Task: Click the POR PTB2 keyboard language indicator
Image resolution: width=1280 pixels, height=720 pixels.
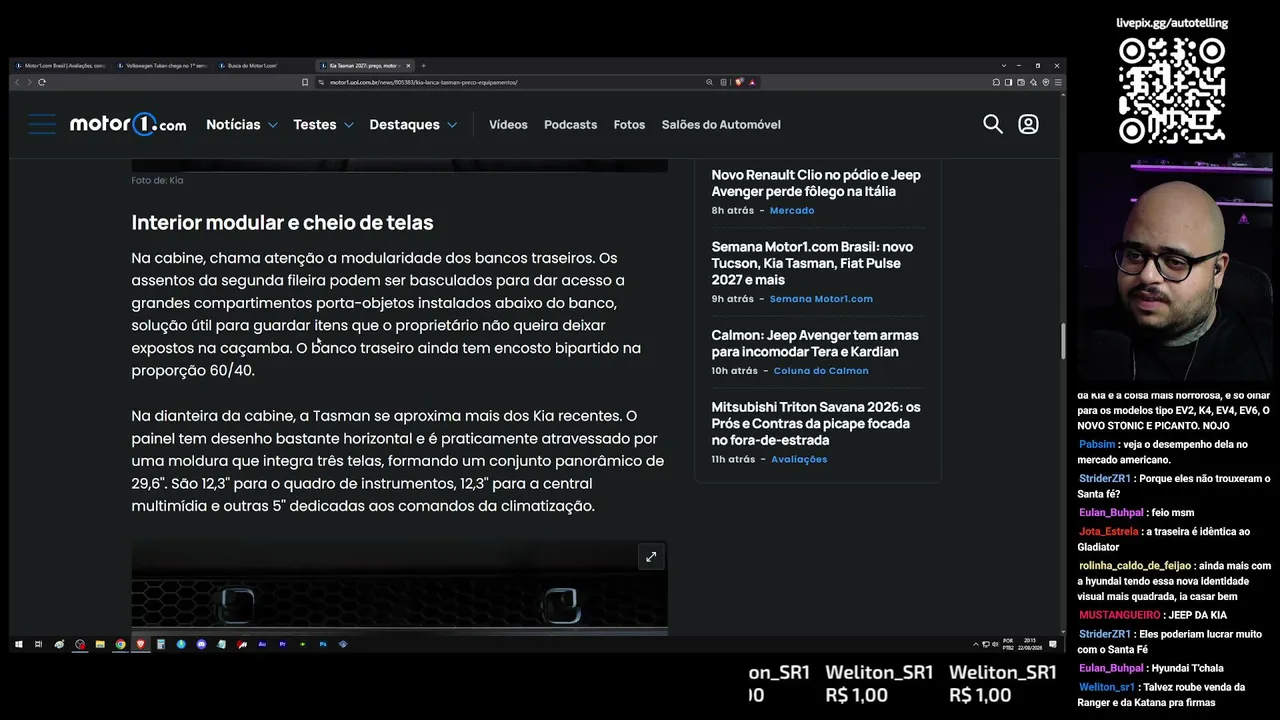Action: pos(1007,644)
